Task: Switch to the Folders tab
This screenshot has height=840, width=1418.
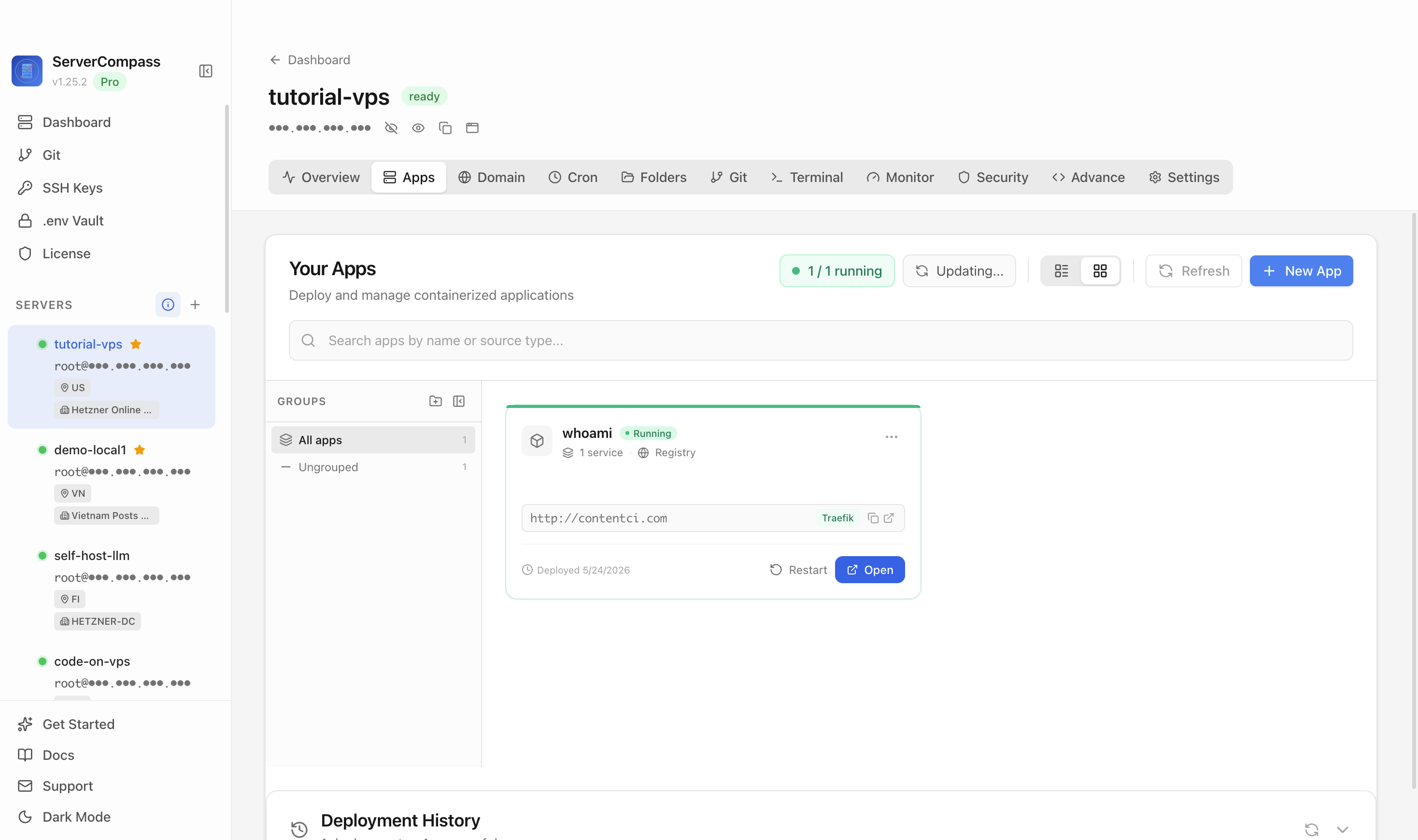Action: (x=654, y=177)
